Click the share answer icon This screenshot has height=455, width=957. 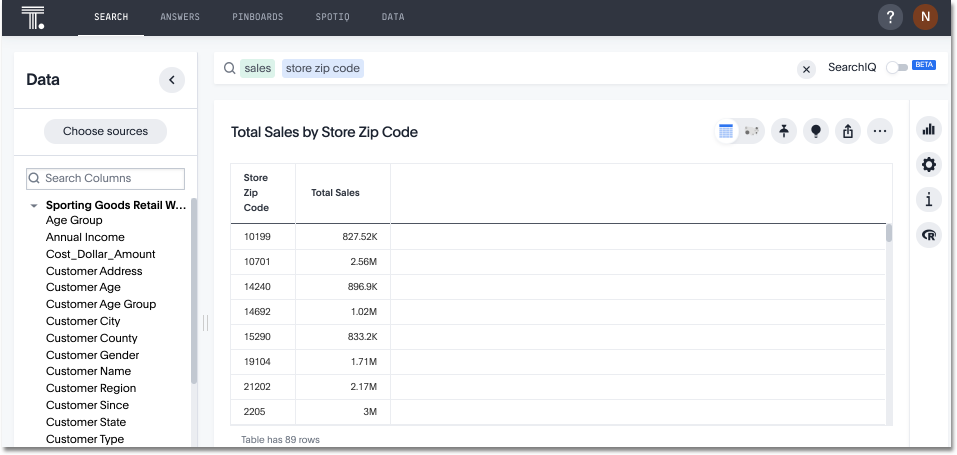coord(848,131)
